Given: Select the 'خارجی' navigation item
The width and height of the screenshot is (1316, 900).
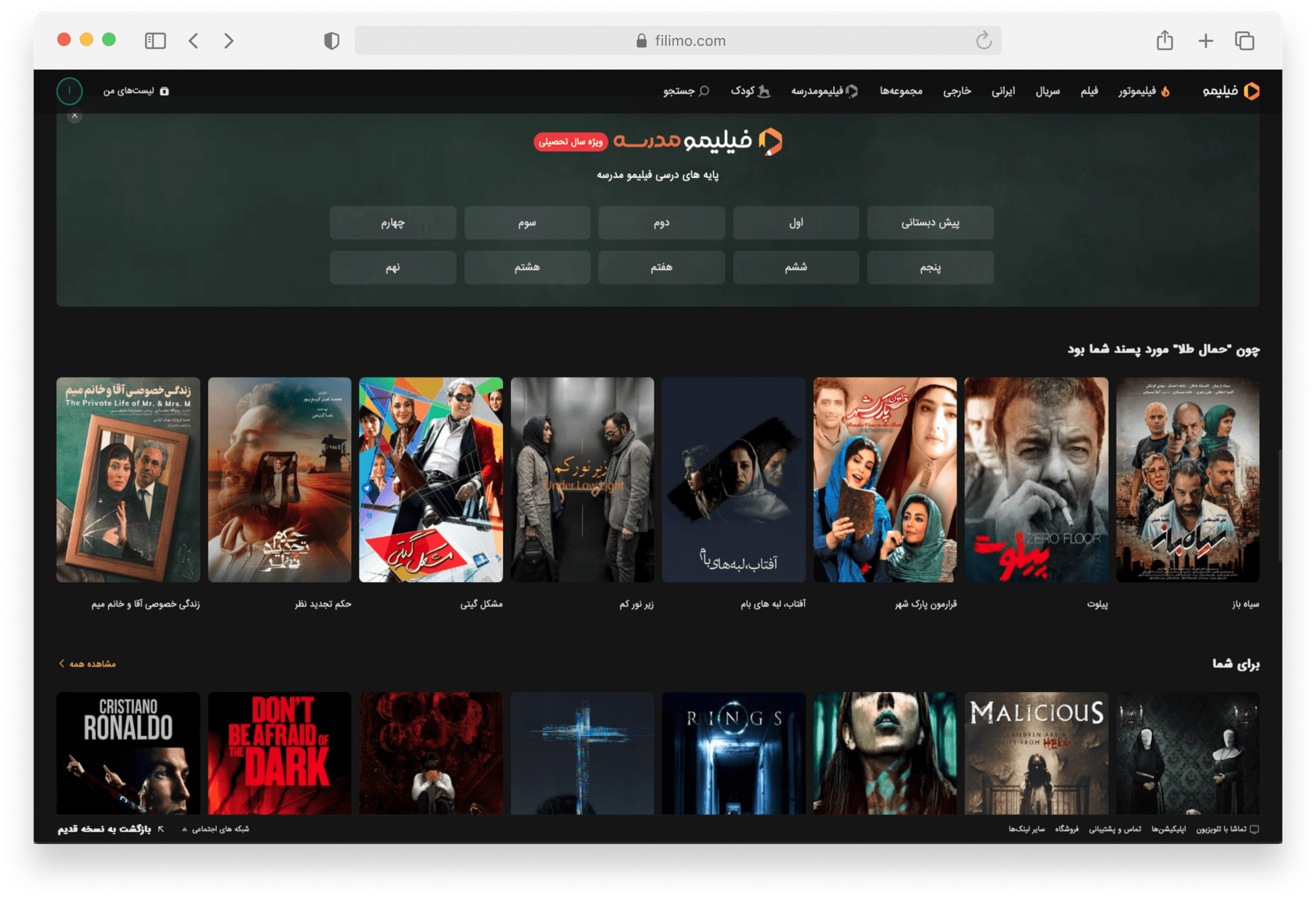Looking at the screenshot, I should [956, 91].
